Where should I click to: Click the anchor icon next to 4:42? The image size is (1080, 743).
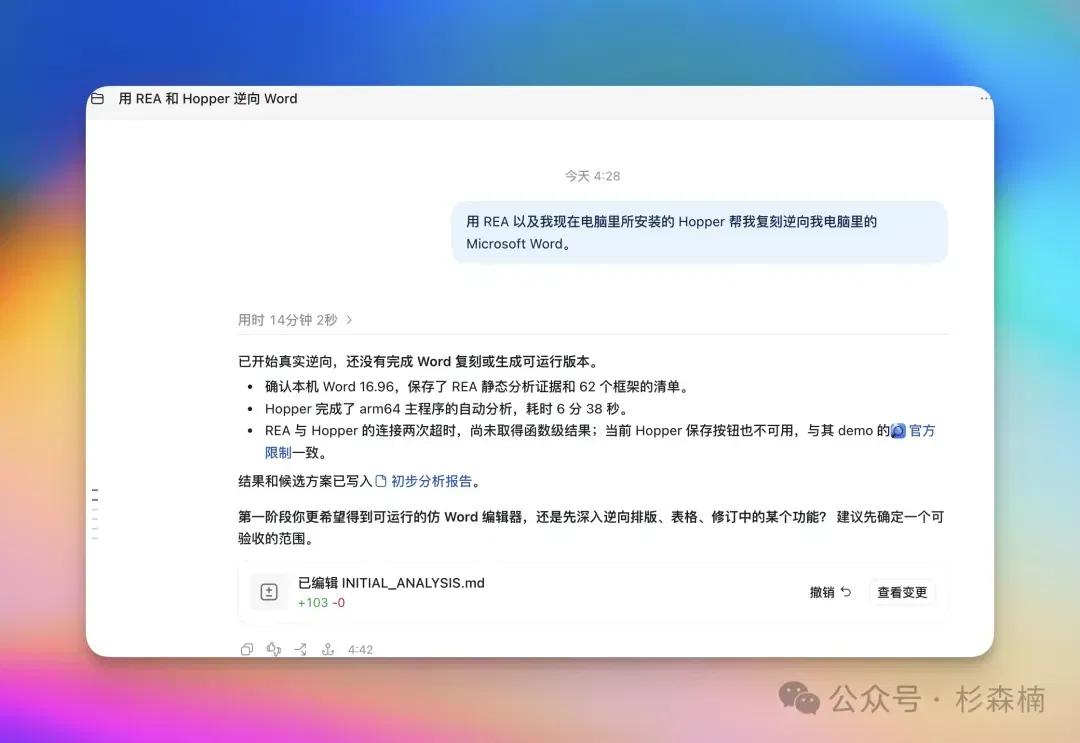coord(328,649)
